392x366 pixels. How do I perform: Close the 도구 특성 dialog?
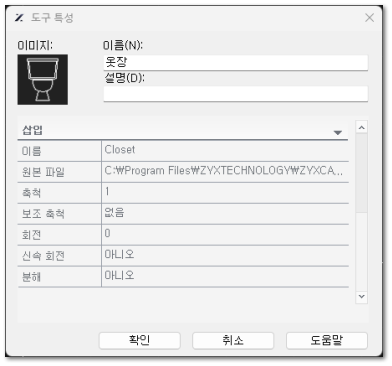tap(369, 18)
